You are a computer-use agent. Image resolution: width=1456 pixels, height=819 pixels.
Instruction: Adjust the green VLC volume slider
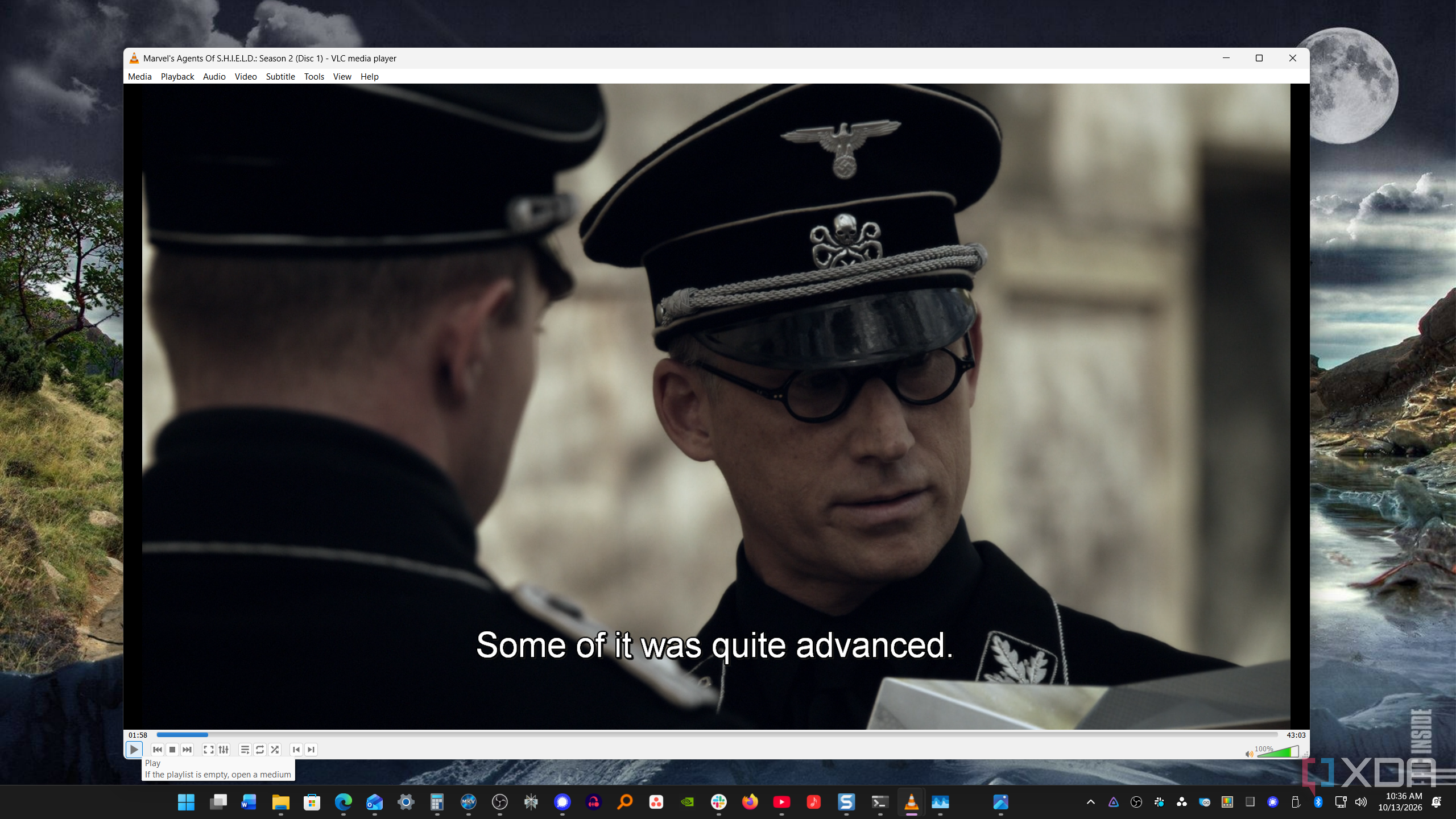pyautogui.click(x=1277, y=752)
